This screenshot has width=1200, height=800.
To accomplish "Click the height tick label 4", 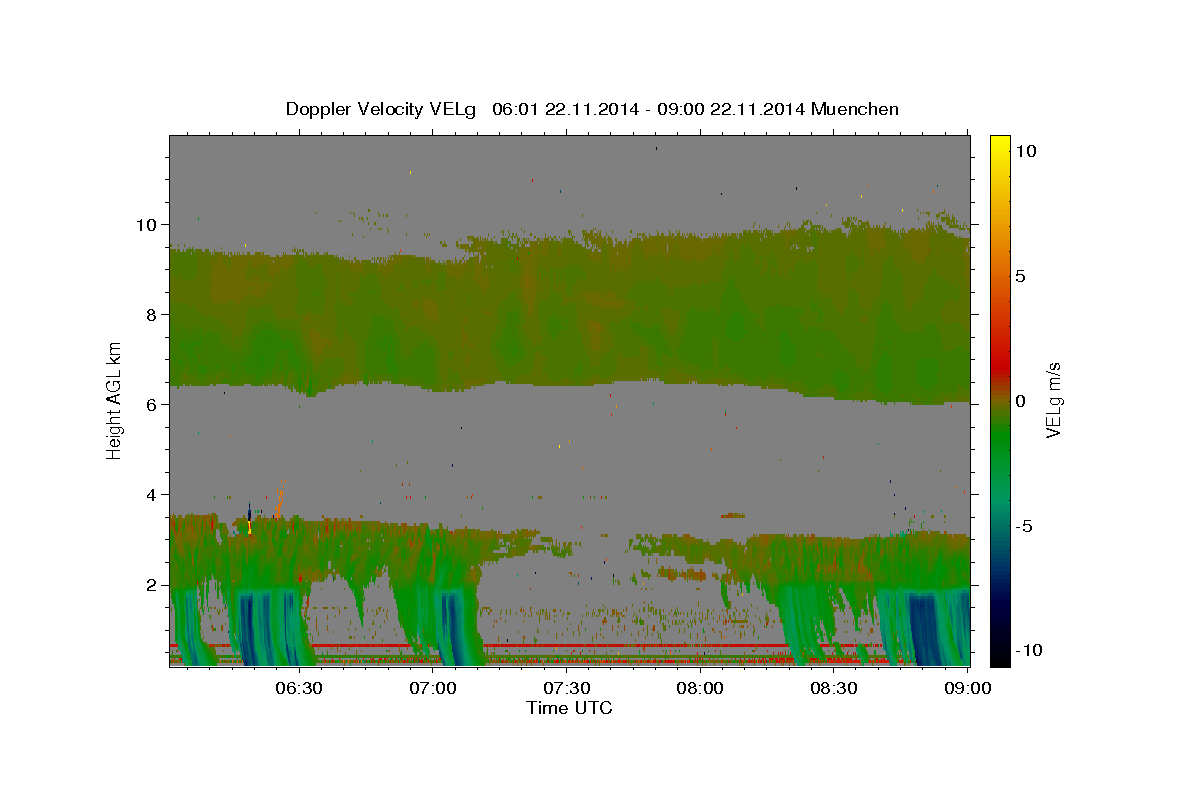I will 154,494.
